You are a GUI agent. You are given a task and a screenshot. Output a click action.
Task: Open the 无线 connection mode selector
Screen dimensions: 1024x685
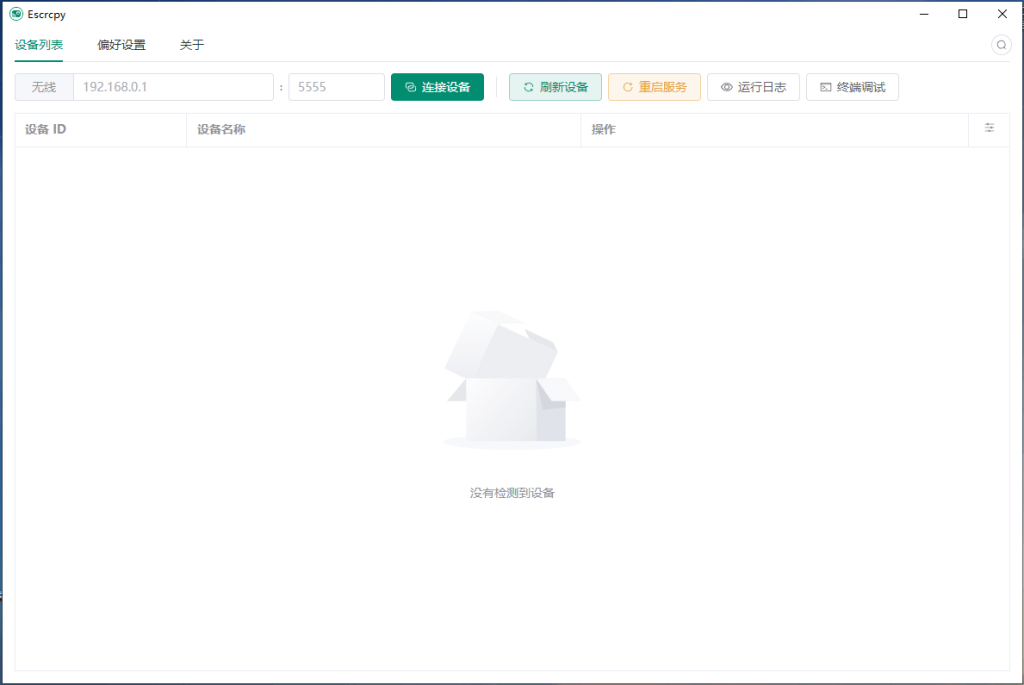click(x=43, y=87)
